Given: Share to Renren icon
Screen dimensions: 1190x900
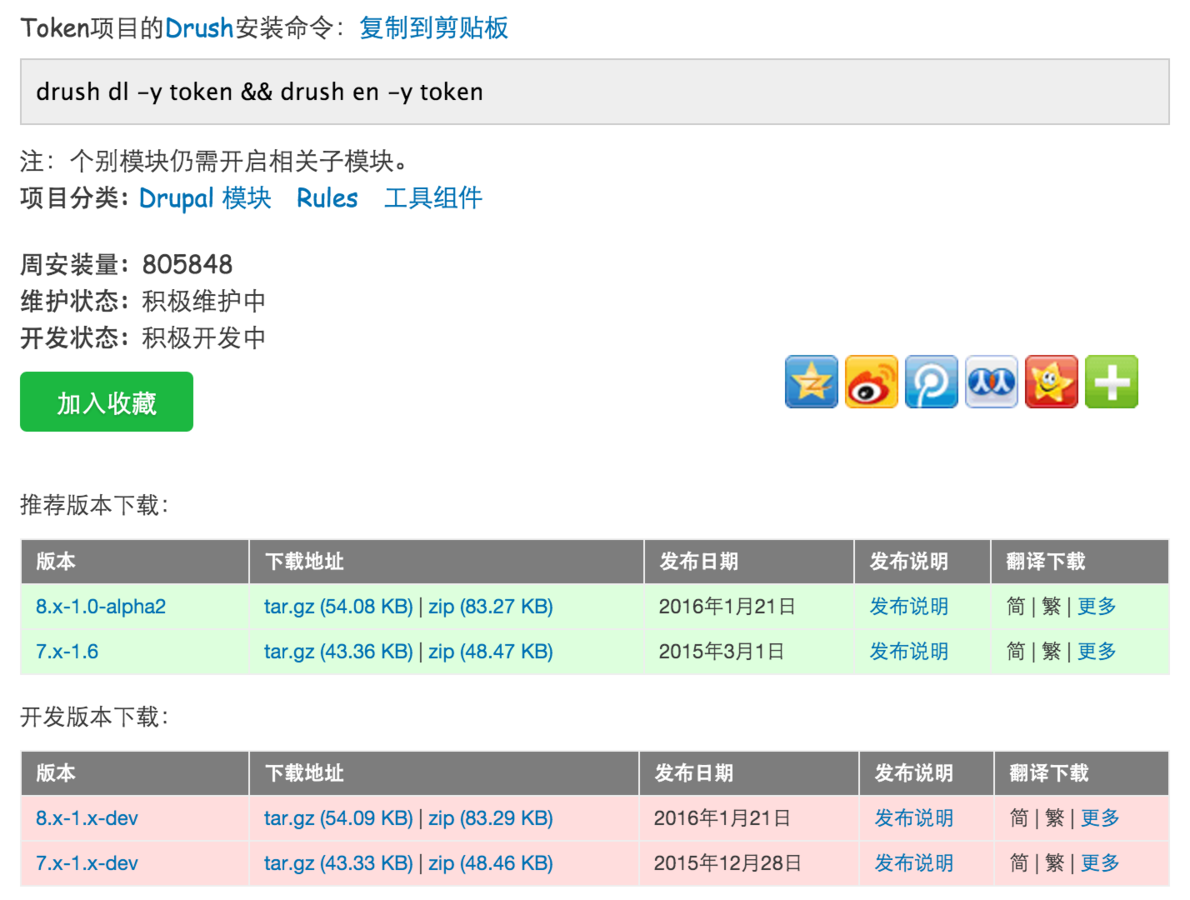Looking at the screenshot, I should click(991, 382).
